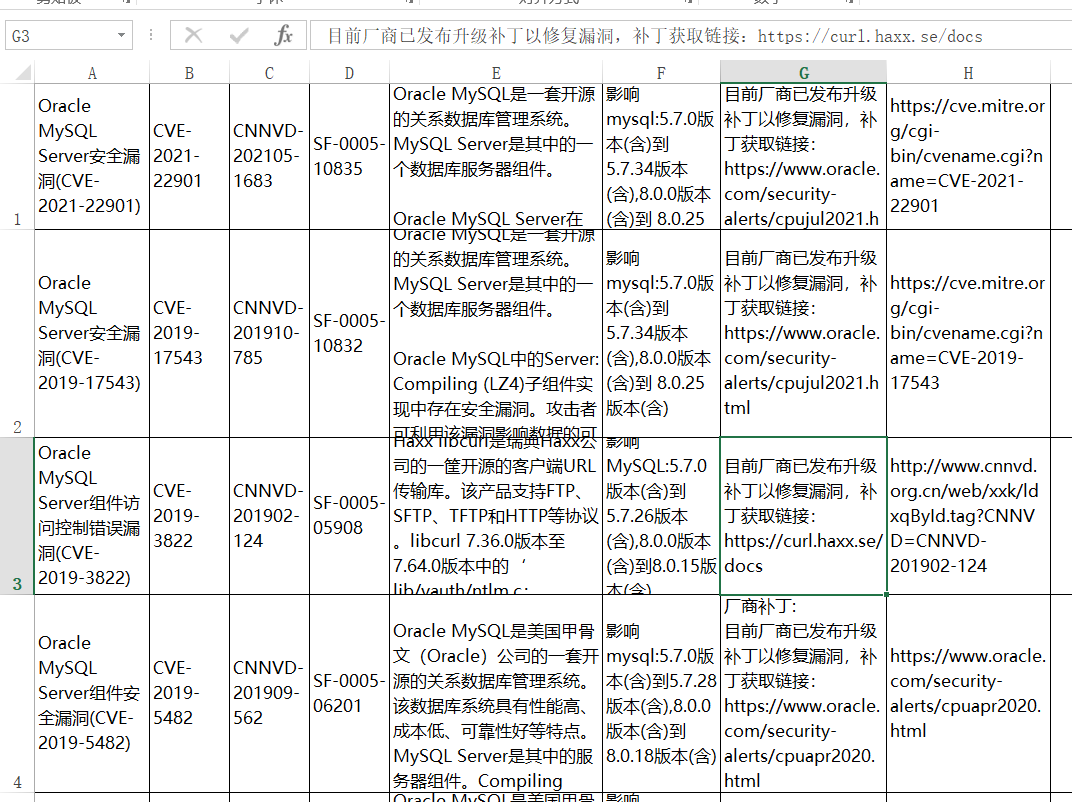Click G2 cell with cpujul2021.html patch link

(803, 334)
